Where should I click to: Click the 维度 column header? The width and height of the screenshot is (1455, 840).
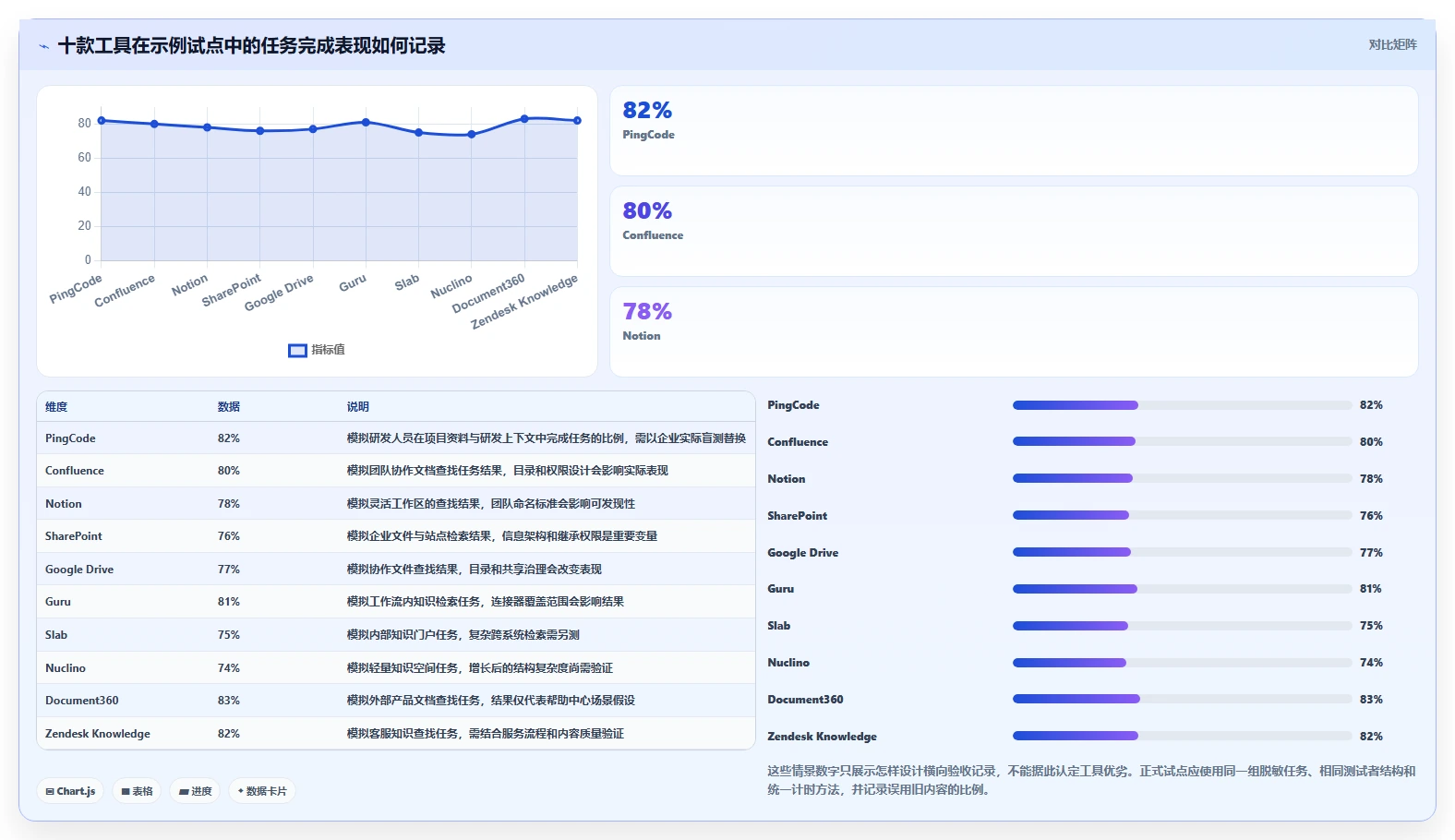[x=56, y=407]
